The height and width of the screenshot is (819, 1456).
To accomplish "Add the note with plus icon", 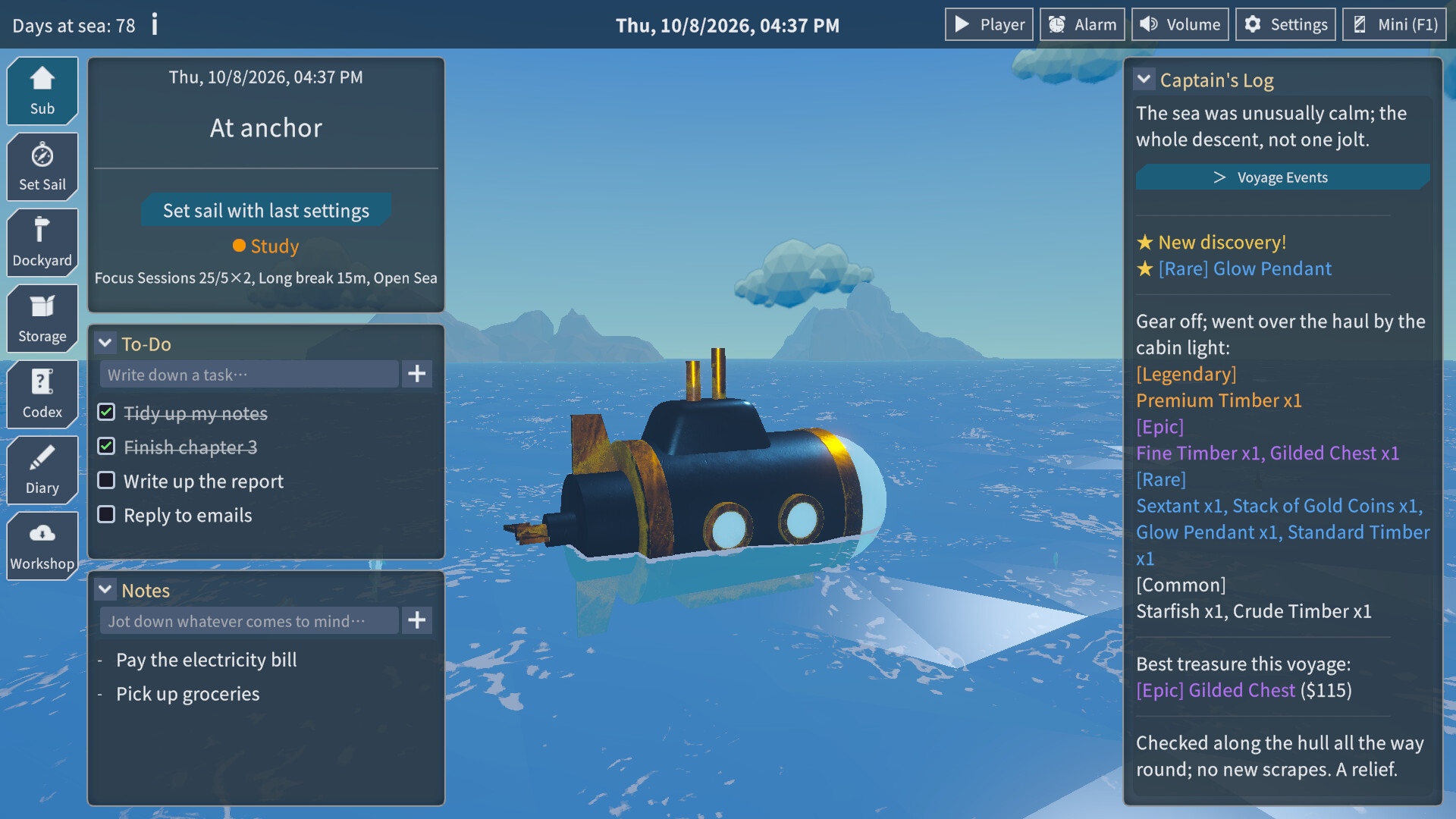I will 417,620.
